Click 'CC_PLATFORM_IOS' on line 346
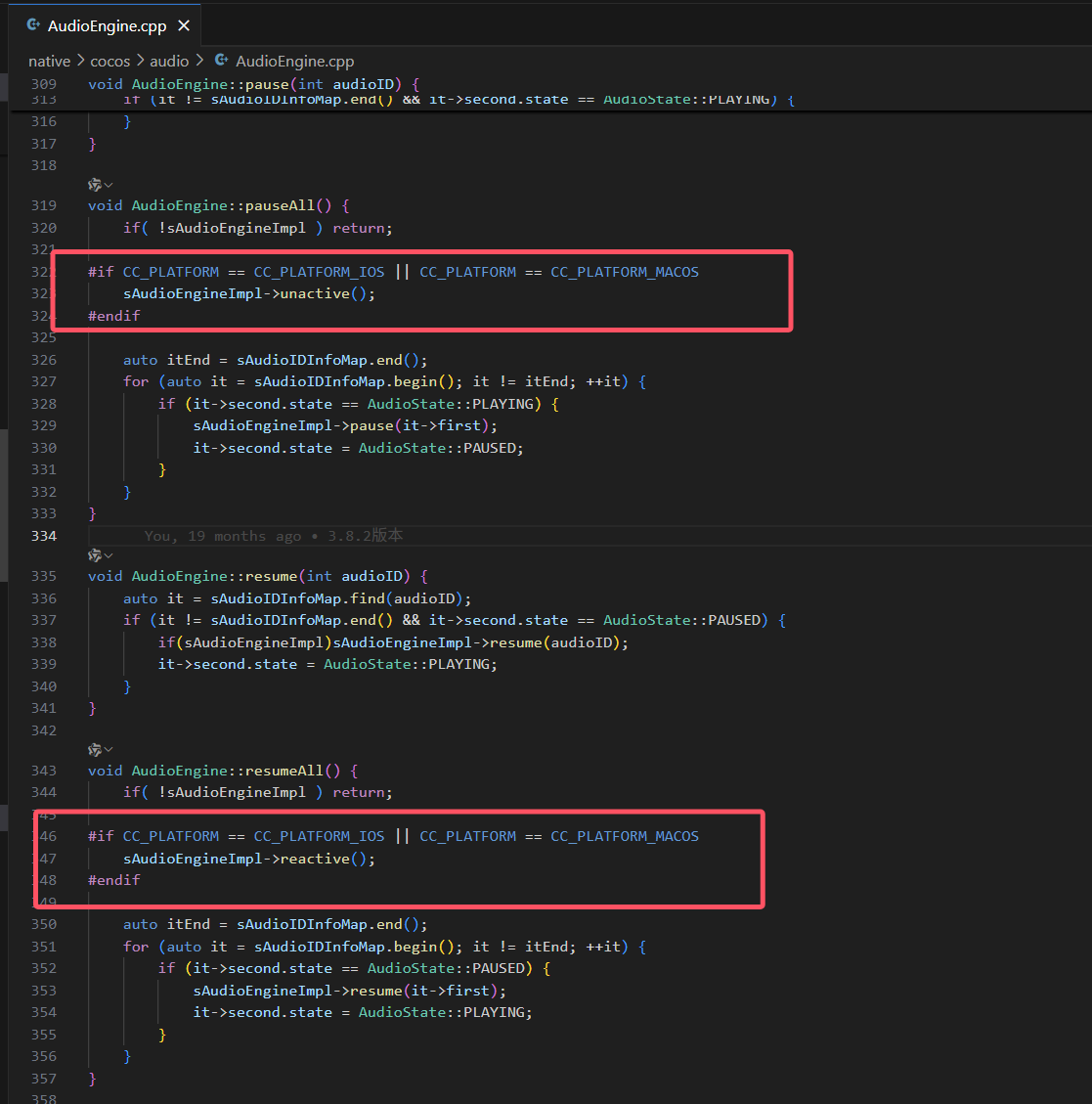Image resolution: width=1092 pixels, height=1104 pixels. pos(319,836)
